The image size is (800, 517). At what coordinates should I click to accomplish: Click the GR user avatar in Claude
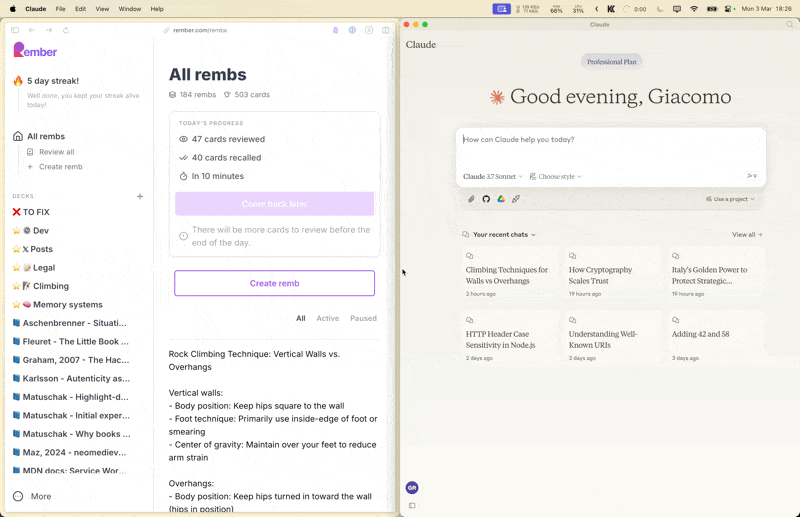coord(412,488)
